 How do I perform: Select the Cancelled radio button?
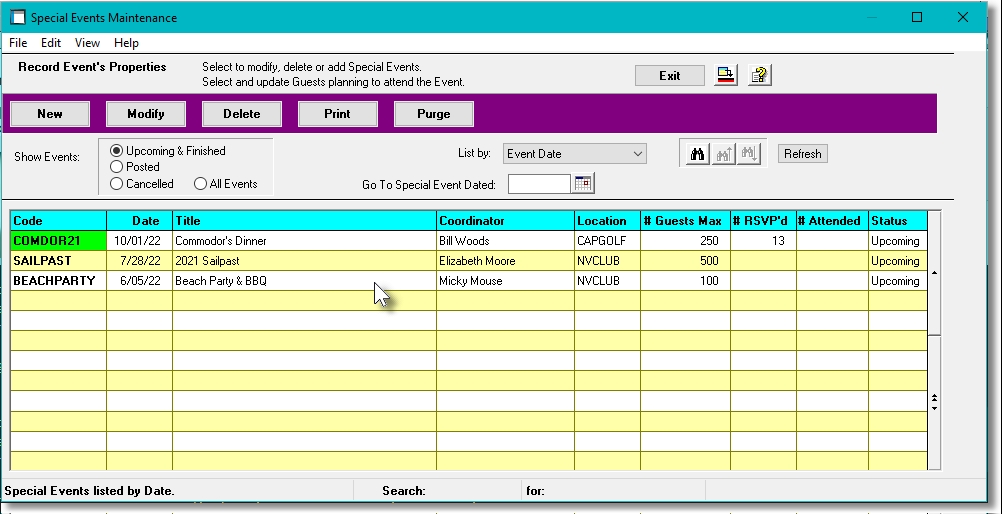pyautogui.click(x=117, y=184)
